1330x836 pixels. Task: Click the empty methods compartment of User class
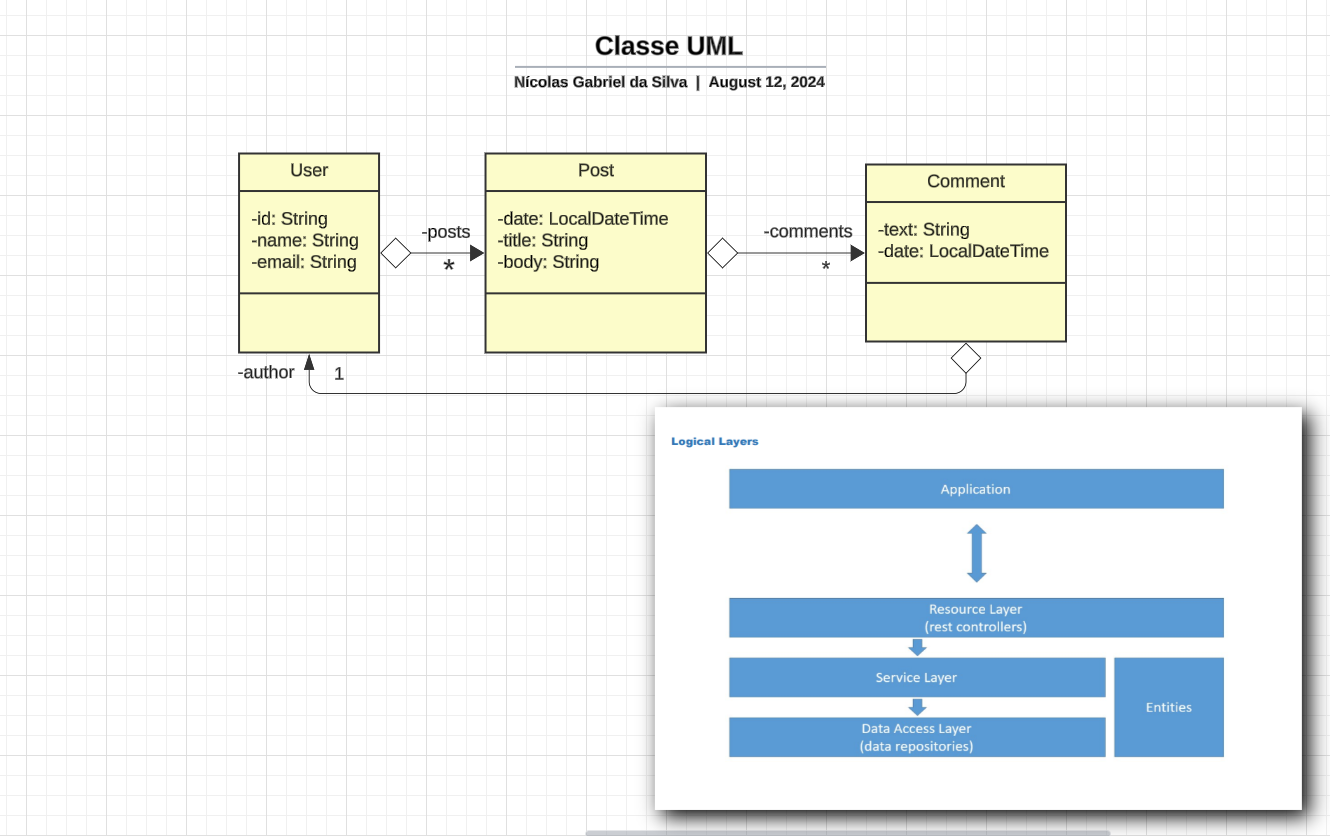click(x=309, y=323)
